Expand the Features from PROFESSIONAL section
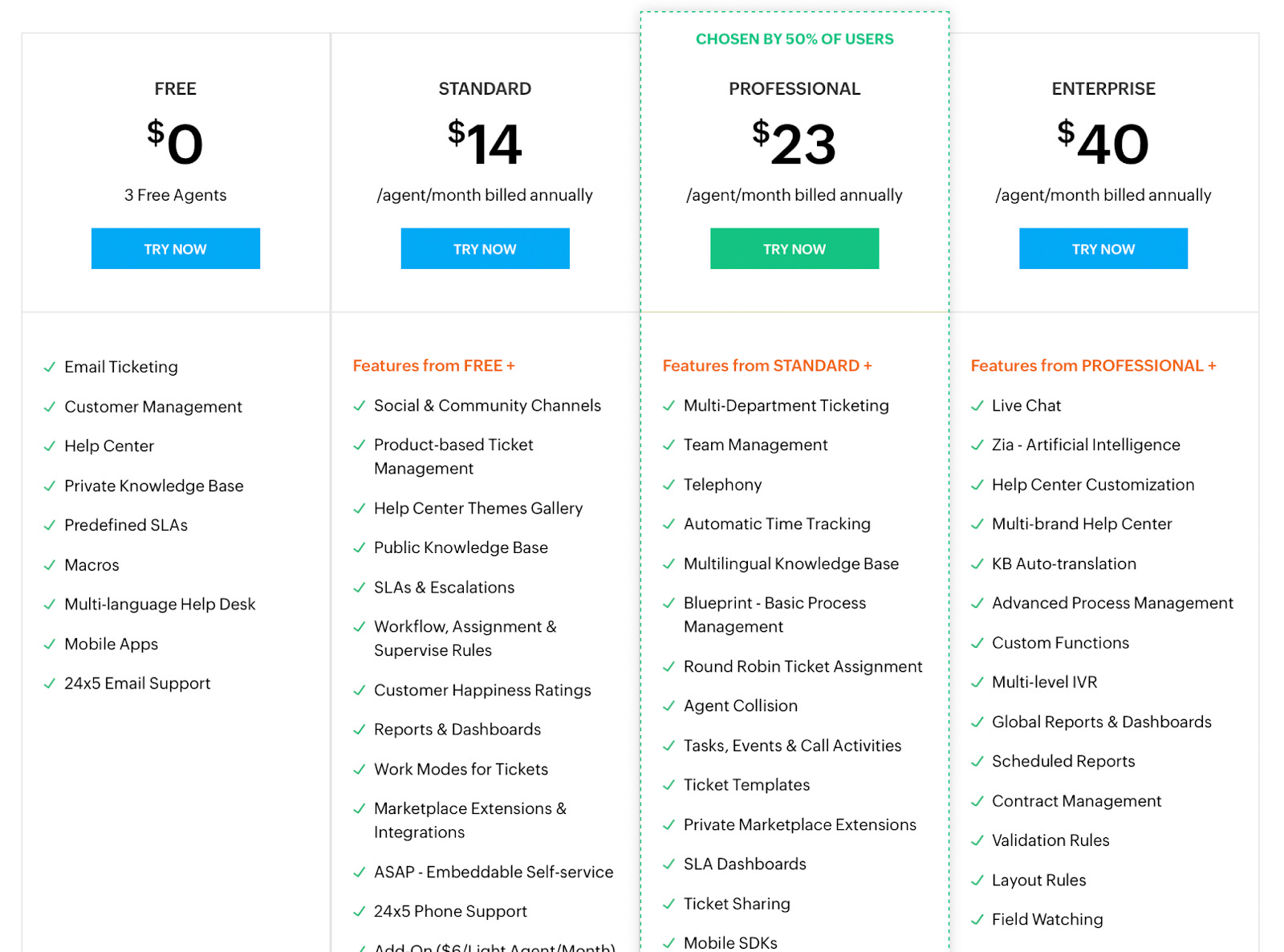The height and width of the screenshot is (952, 1284). click(x=1093, y=365)
